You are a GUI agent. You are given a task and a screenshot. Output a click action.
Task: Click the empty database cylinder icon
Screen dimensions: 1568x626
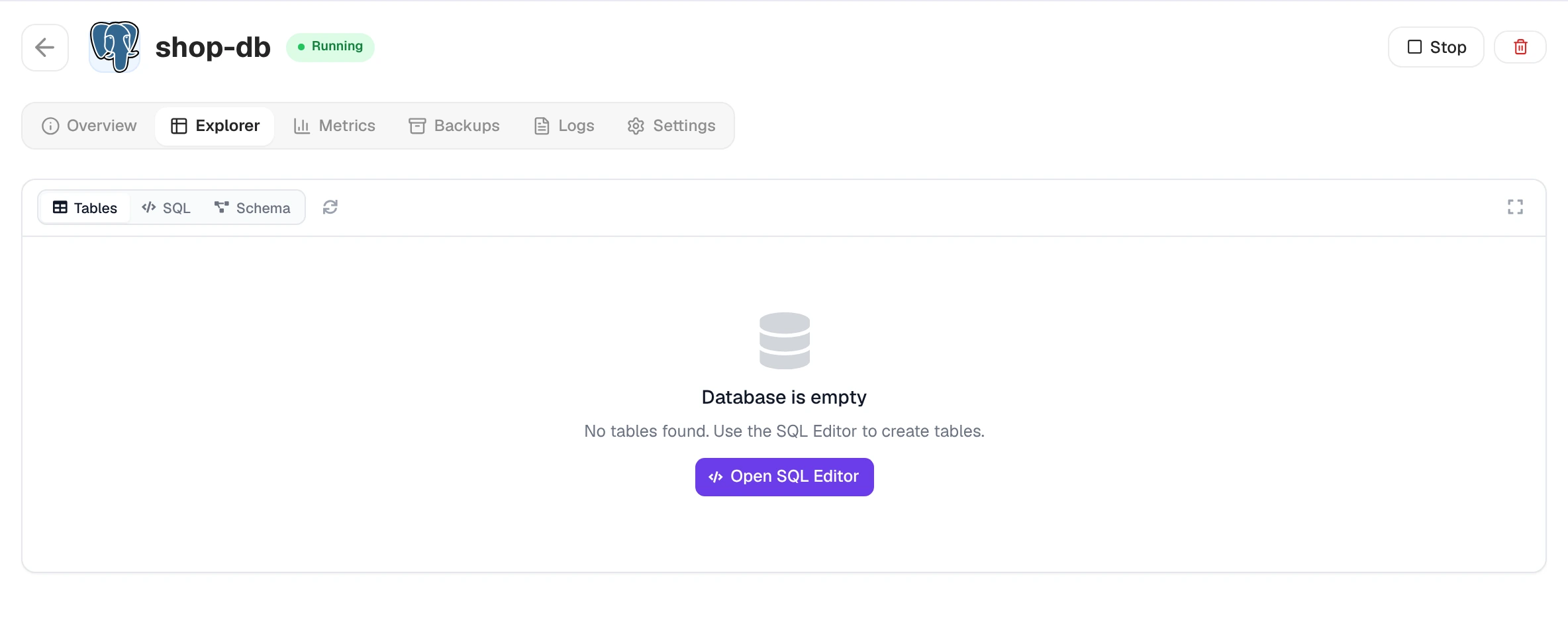(x=785, y=341)
